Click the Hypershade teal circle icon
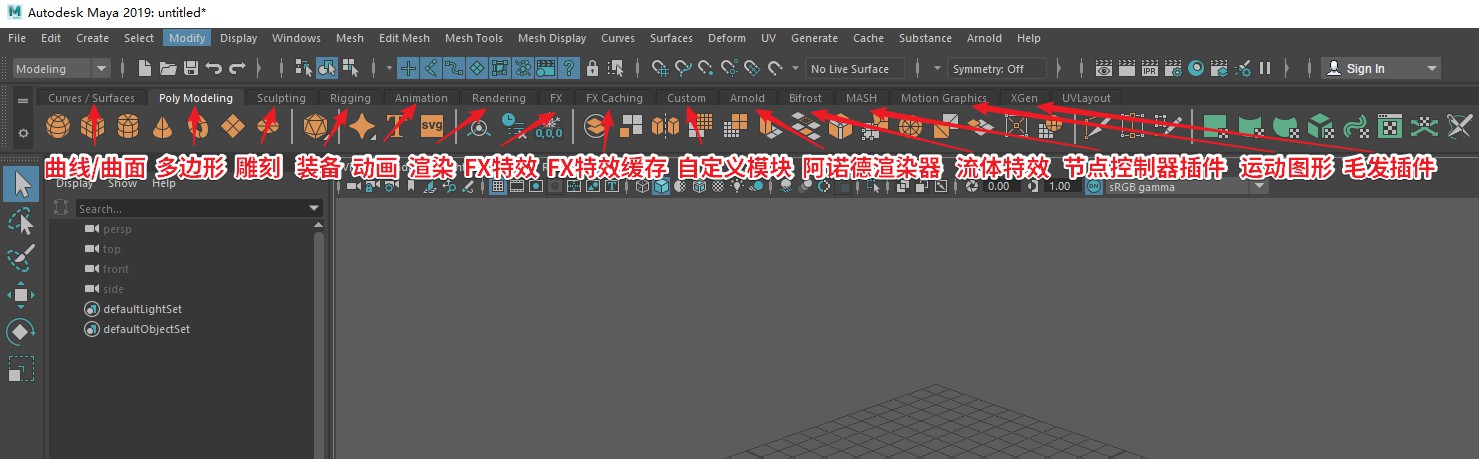 (1196, 68)
